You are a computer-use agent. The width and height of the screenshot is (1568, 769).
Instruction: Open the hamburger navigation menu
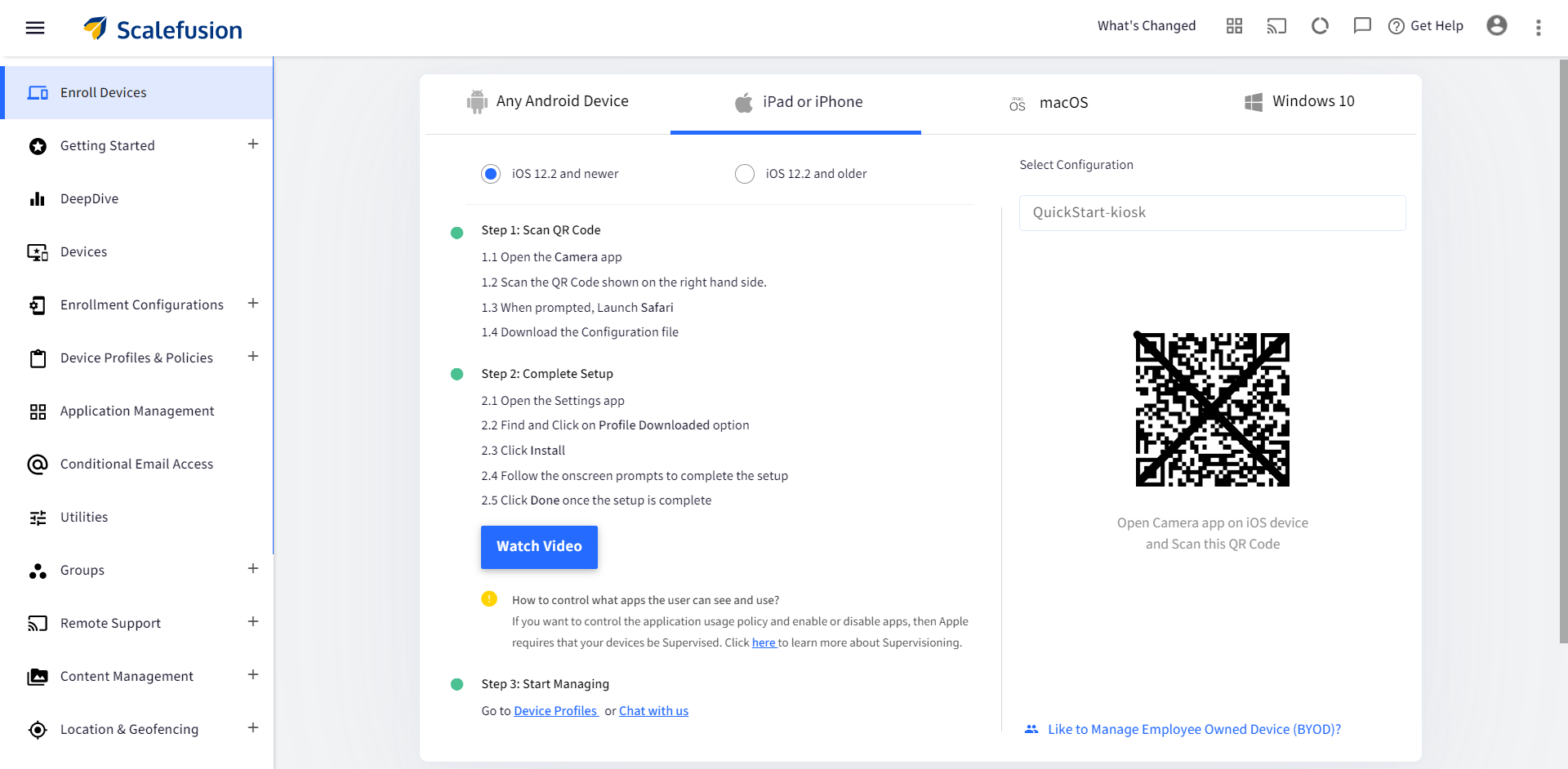(x=35, y=28)
